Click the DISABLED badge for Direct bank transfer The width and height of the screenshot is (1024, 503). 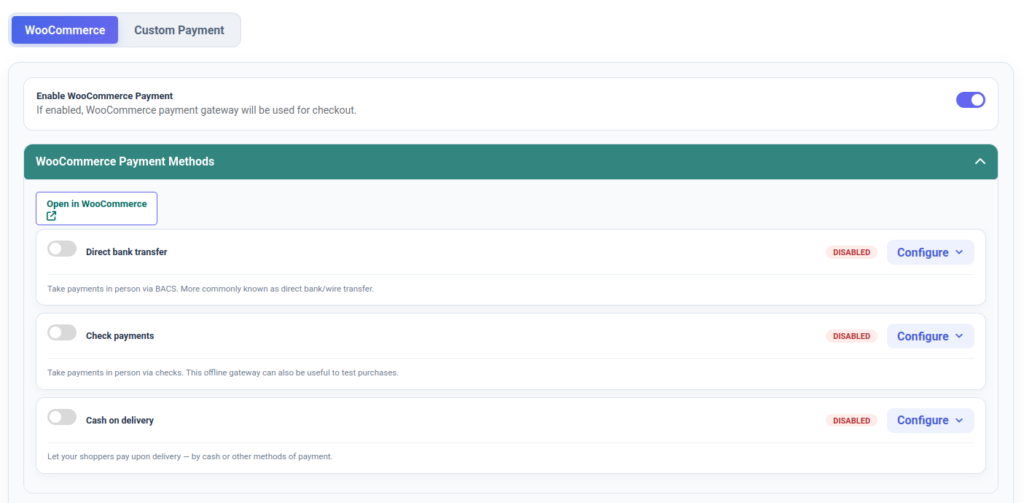click(x=852, y=252)
